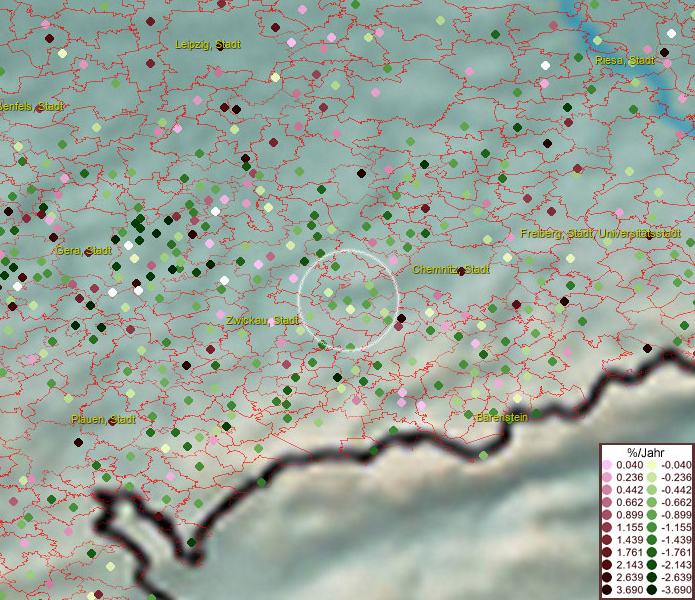
Task: Pick the -1.155 legend color swatch
Action: point(652,527)
